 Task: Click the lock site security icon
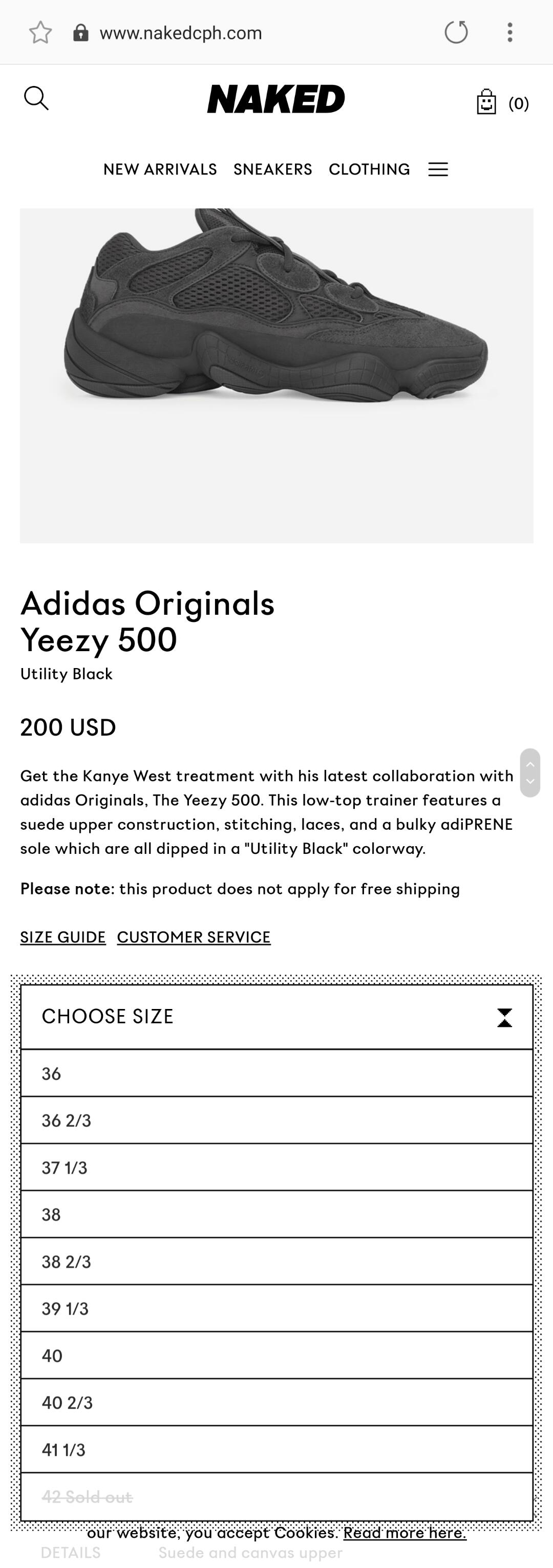[80, 32]
